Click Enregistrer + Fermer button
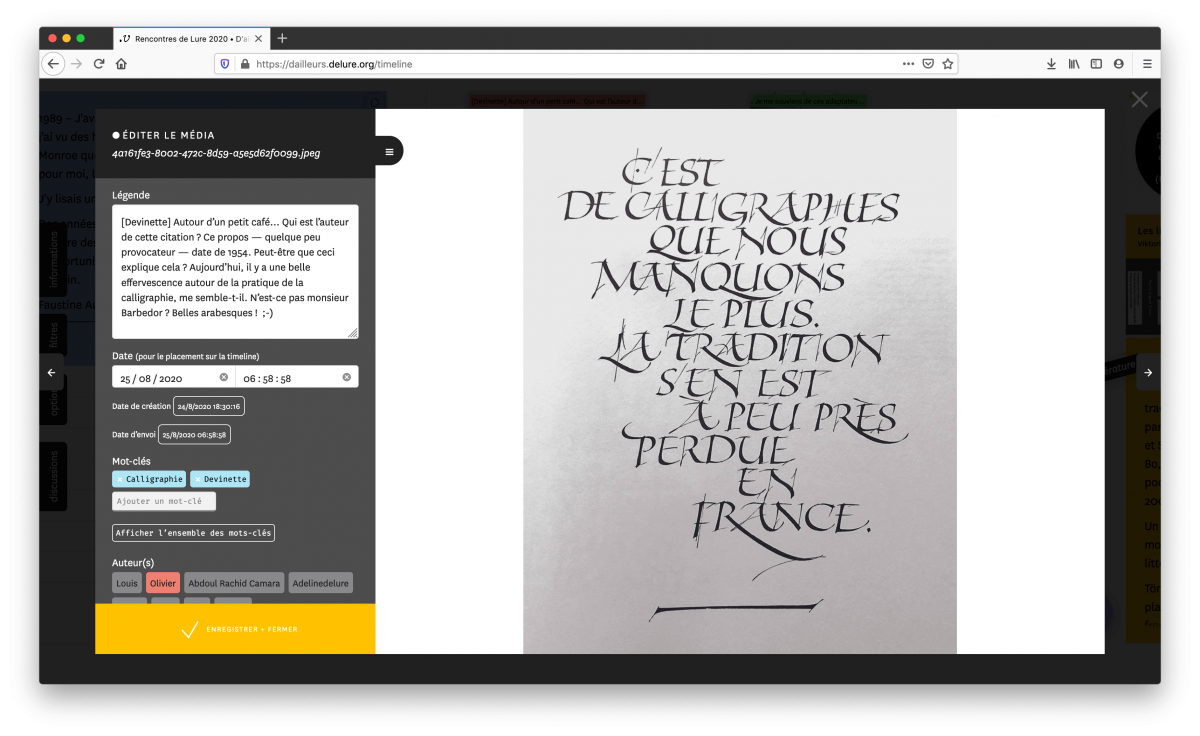The height and width of the screenshot is (736, 1200). (235, 629)
